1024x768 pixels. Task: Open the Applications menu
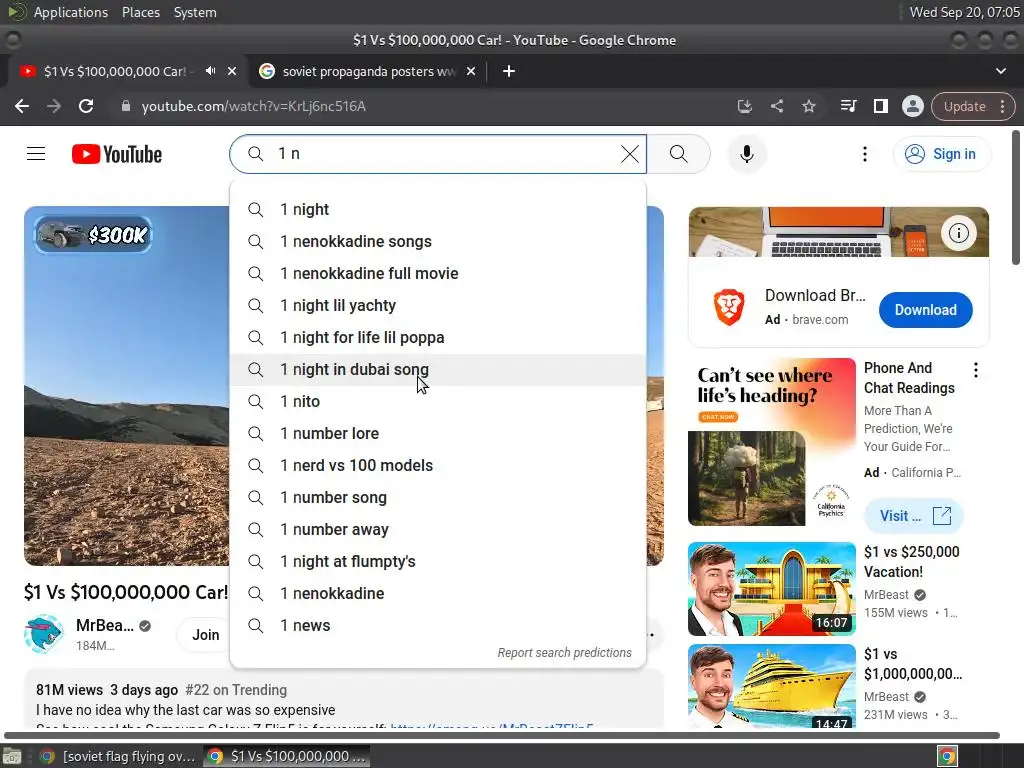71,12
